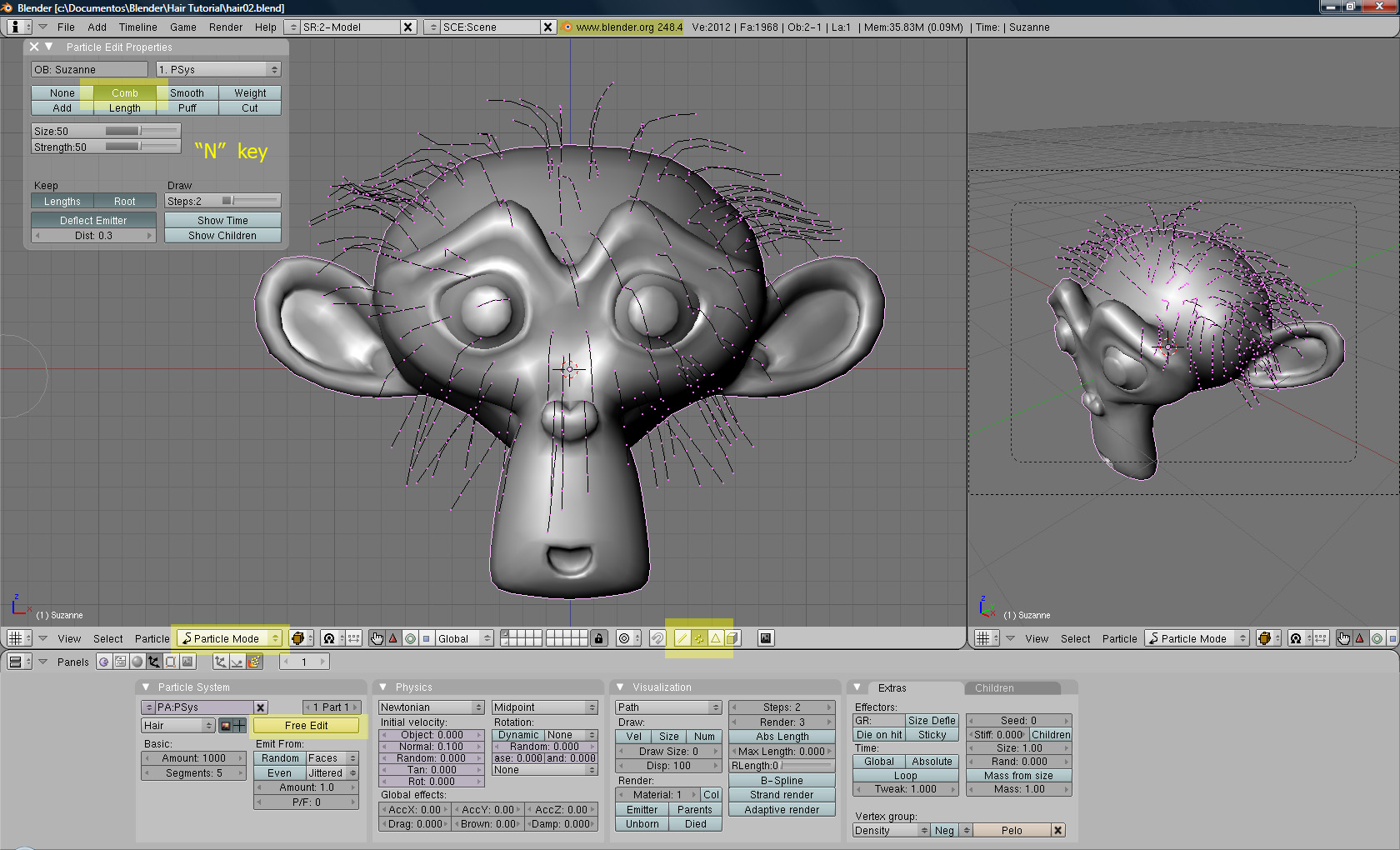1400x850 pixels.
Task: Open the File menu
Action: tap(66, 27)
